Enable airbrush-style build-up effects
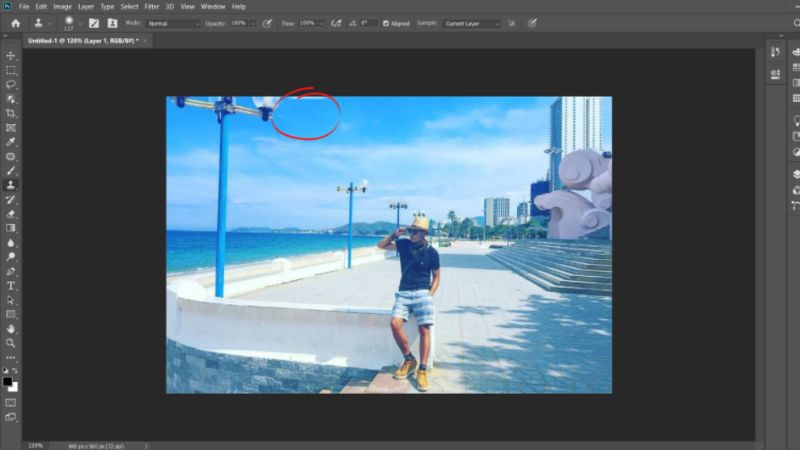The image size is (800, 450). [336, 23]
